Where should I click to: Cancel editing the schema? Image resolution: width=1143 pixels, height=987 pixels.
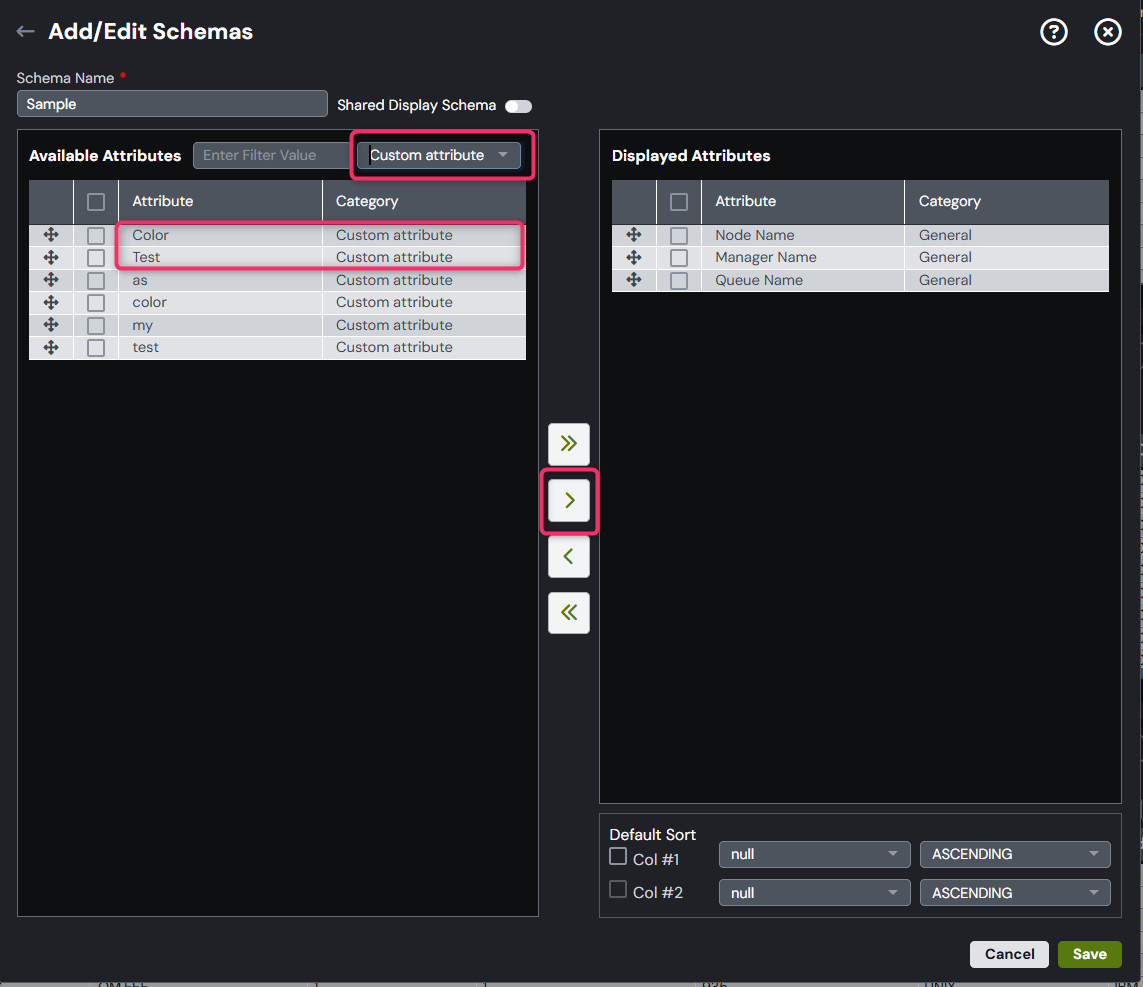(x=1009, y=954)
